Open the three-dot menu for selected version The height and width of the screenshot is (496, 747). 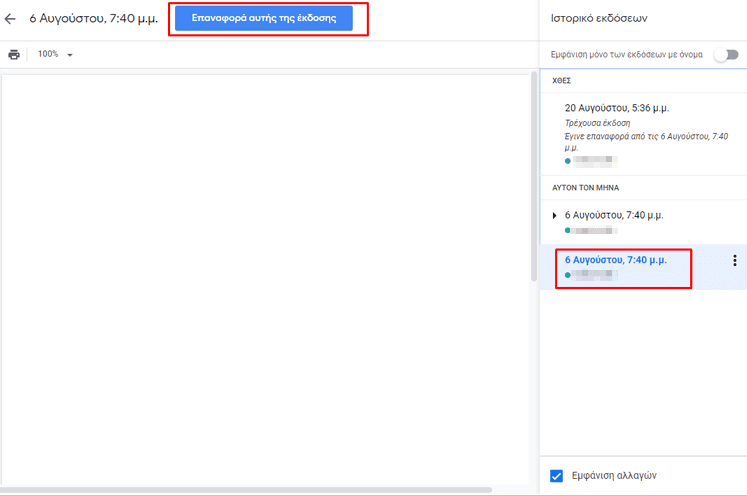point(735,260)
